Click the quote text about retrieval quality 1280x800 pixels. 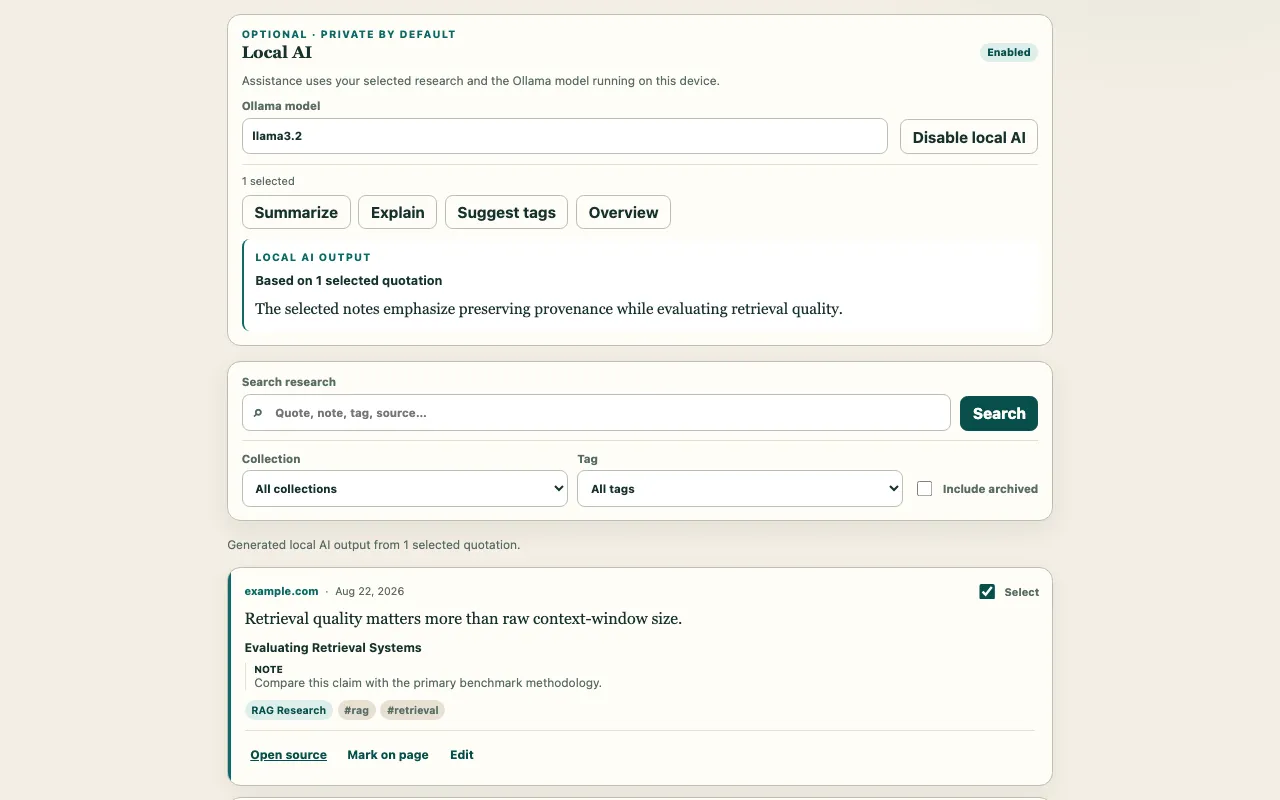point(463,618)
